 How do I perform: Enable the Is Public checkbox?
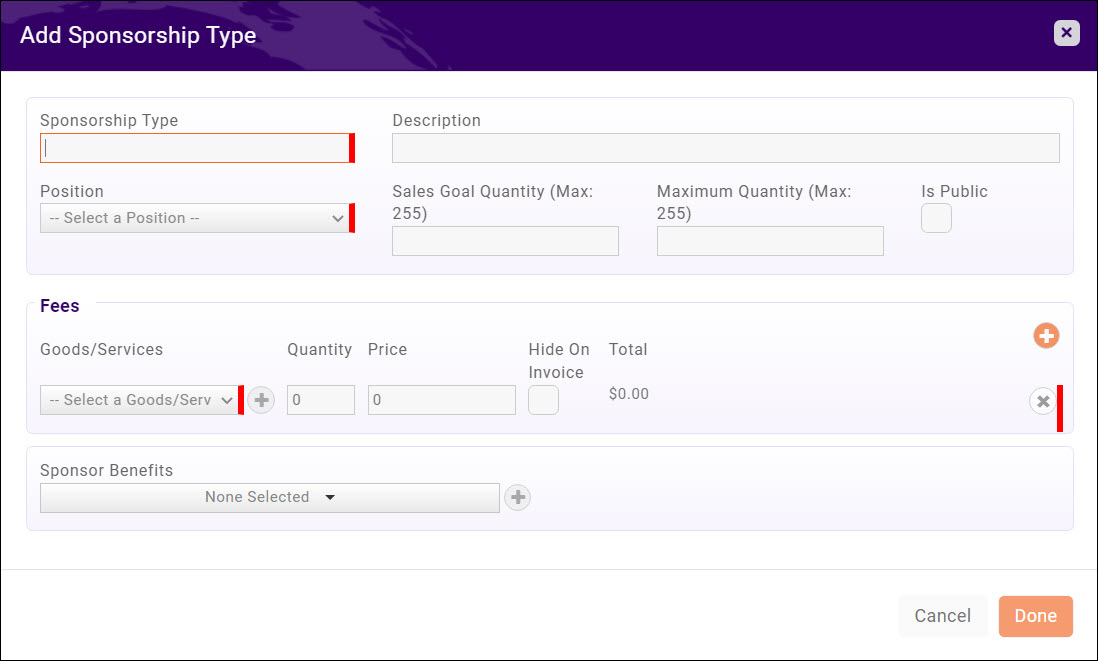(x=936, y=218)
